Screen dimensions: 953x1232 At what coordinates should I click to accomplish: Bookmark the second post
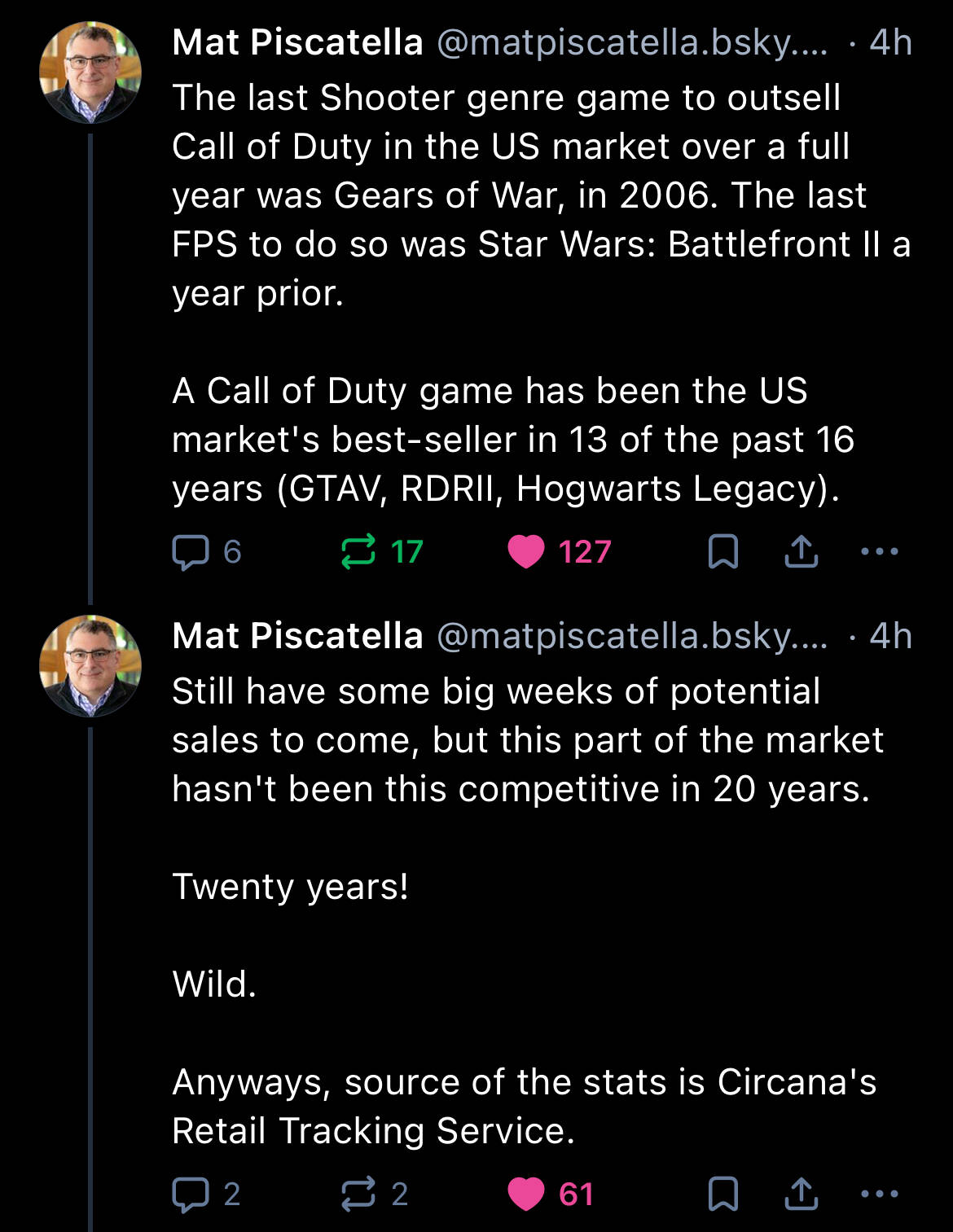[x=722, y=1195]
